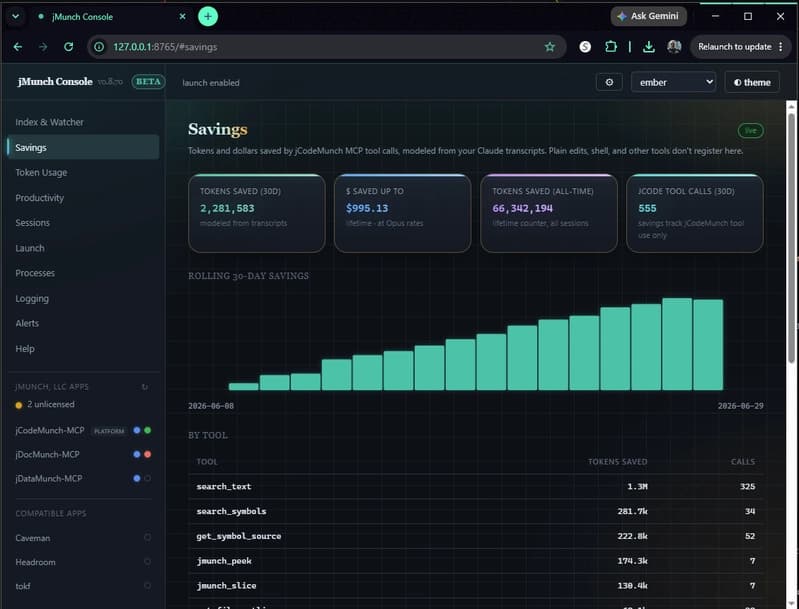Click jDataMunch-MCP empty status circle

[148, 478]
